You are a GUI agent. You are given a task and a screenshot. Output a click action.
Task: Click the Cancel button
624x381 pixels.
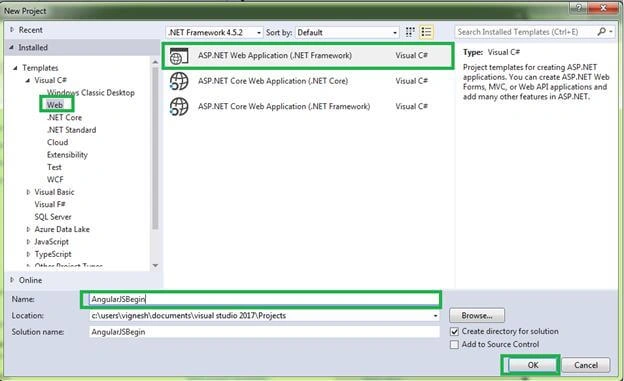point(586,365)
